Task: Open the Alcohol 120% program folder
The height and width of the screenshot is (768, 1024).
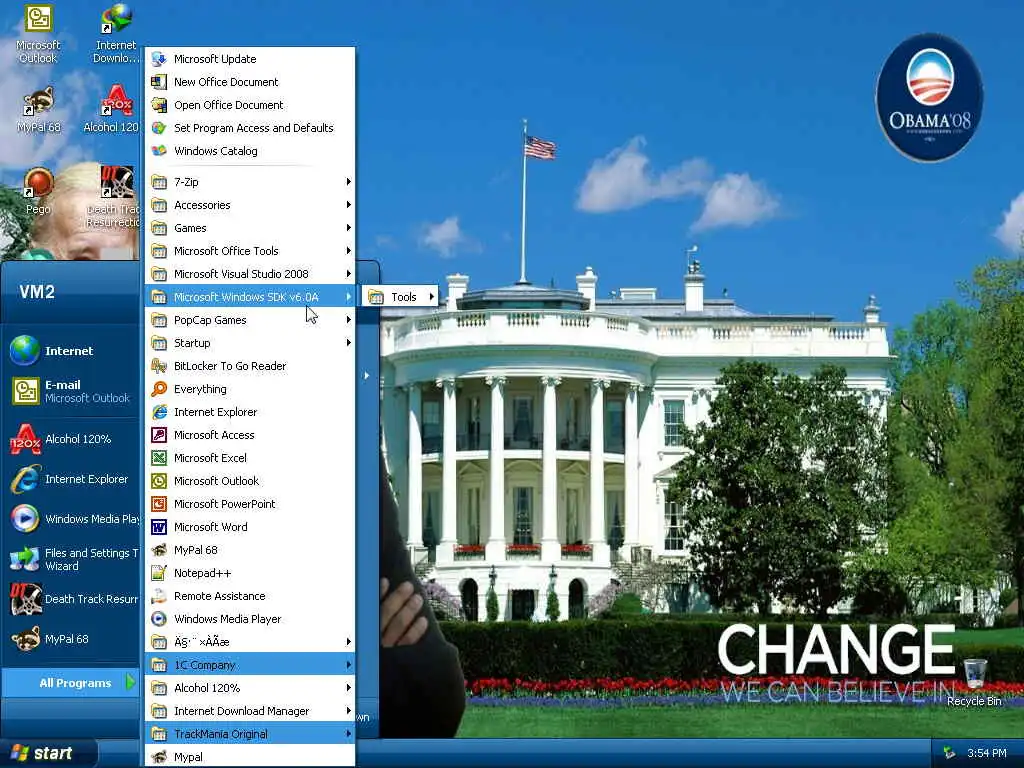Action: coord(249,688)
